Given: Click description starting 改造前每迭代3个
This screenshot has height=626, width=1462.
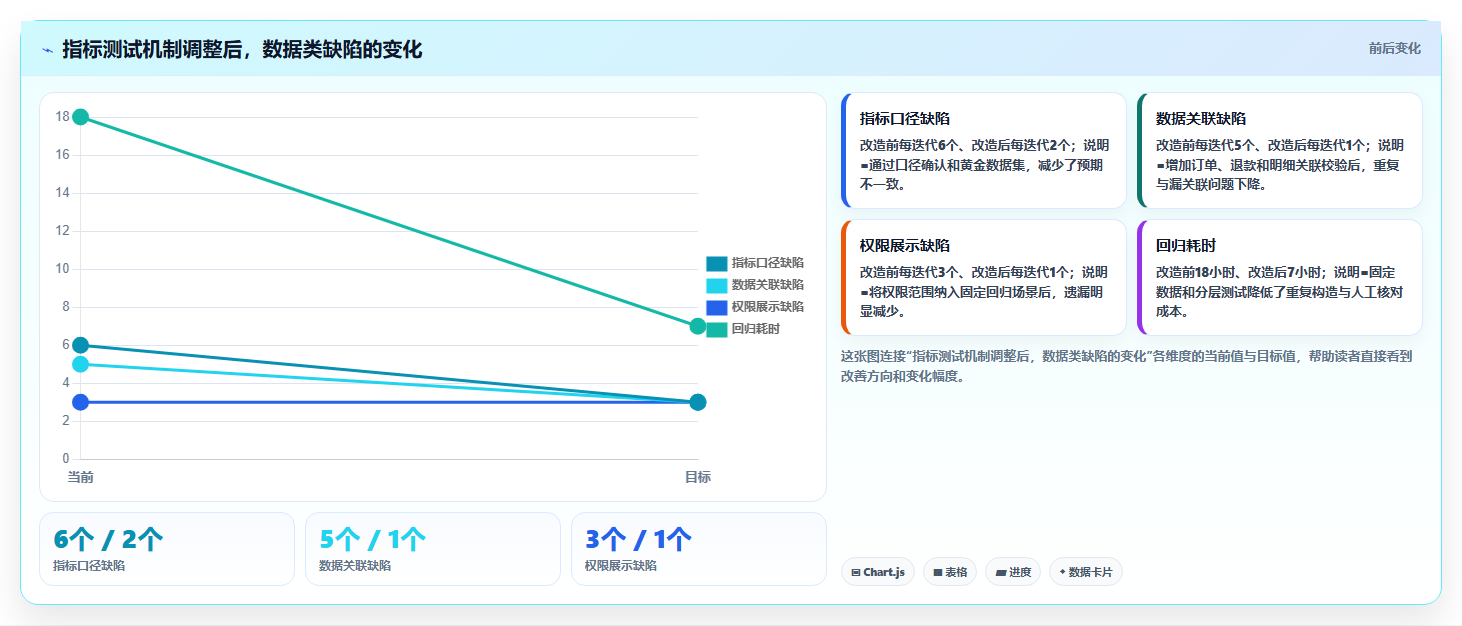Looking at the screenshot, I should pyautogui.click(x=984, y=291).
